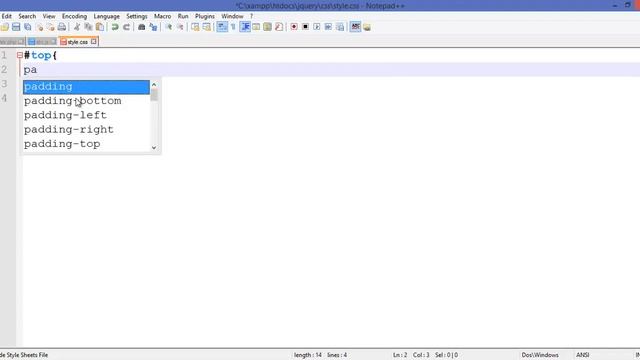Click autocomplete scrollbar down arrow
The height and width of the screenshot is (360, 640).
pyautogui.click(x=154, y=148)
